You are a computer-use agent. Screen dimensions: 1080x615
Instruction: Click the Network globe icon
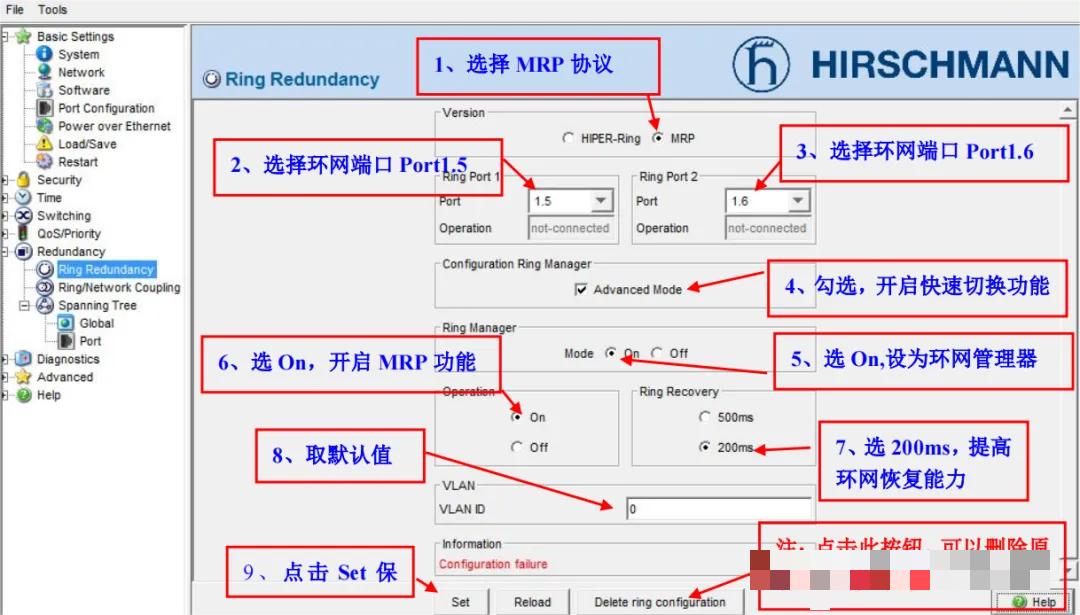[45, 72]
